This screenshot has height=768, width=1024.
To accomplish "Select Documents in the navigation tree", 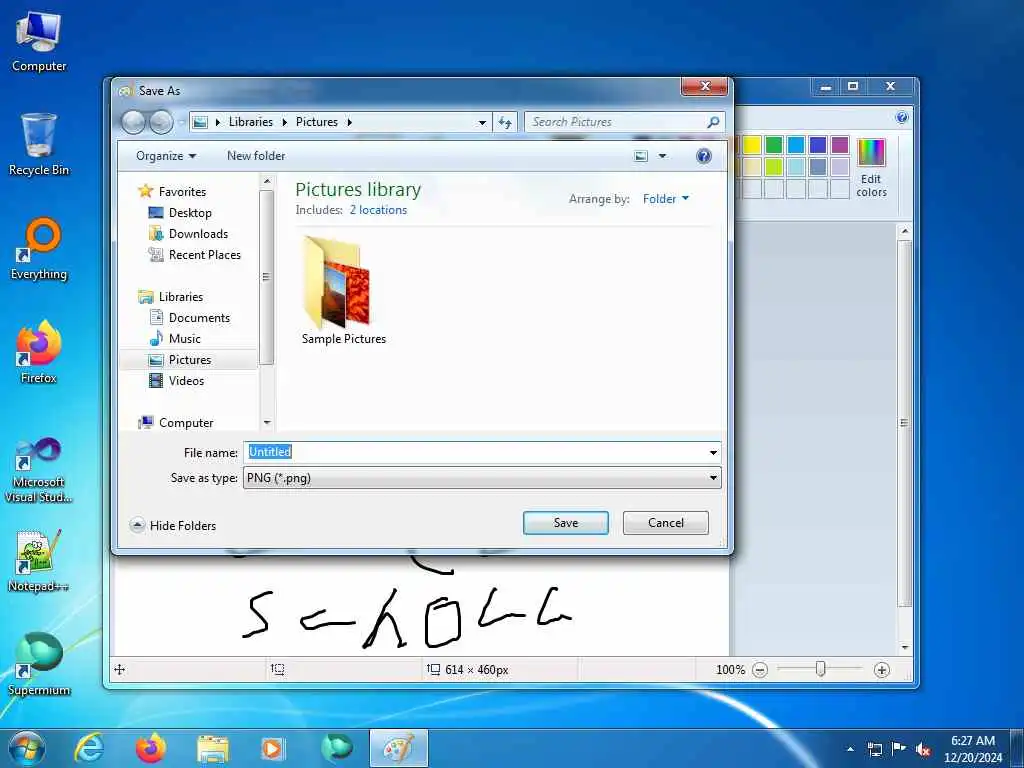I will 190,318.
